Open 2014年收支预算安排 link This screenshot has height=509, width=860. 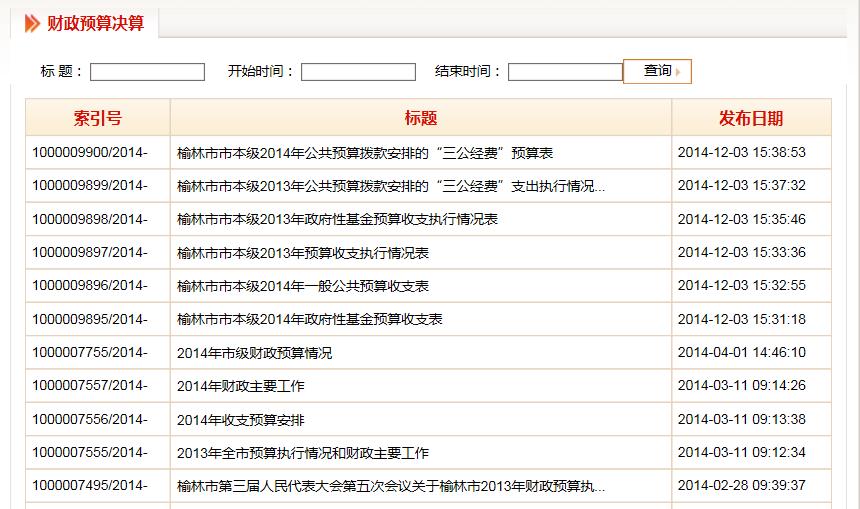coord(240,420)
